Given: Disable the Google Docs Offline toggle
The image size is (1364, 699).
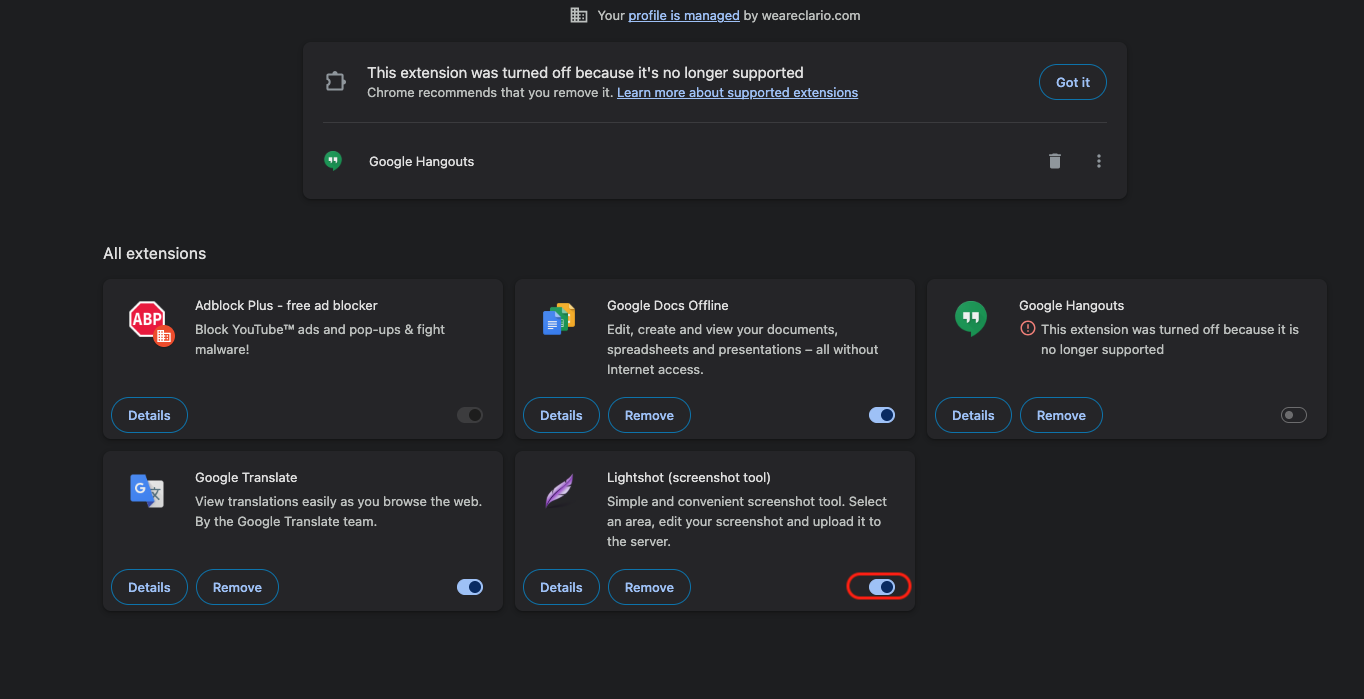Looking at the screenshot, I should click(882, 415).
